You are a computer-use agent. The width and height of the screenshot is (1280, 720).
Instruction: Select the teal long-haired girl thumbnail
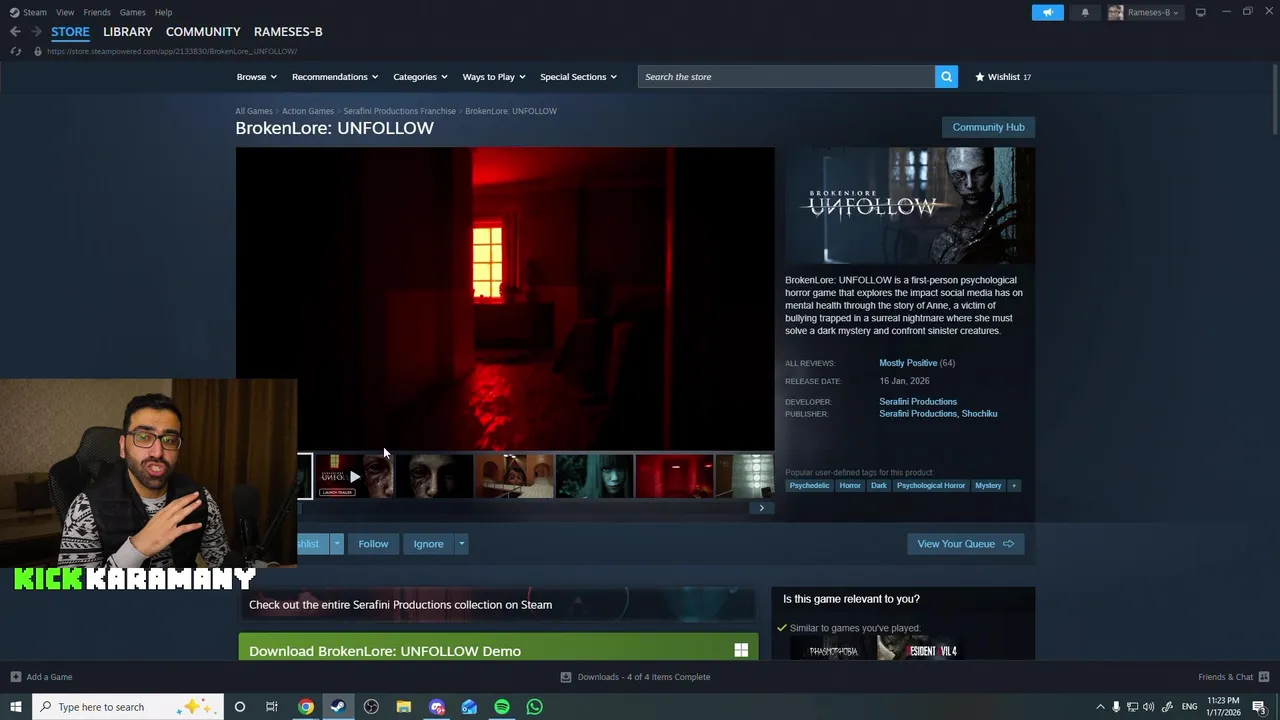point(594,476)
